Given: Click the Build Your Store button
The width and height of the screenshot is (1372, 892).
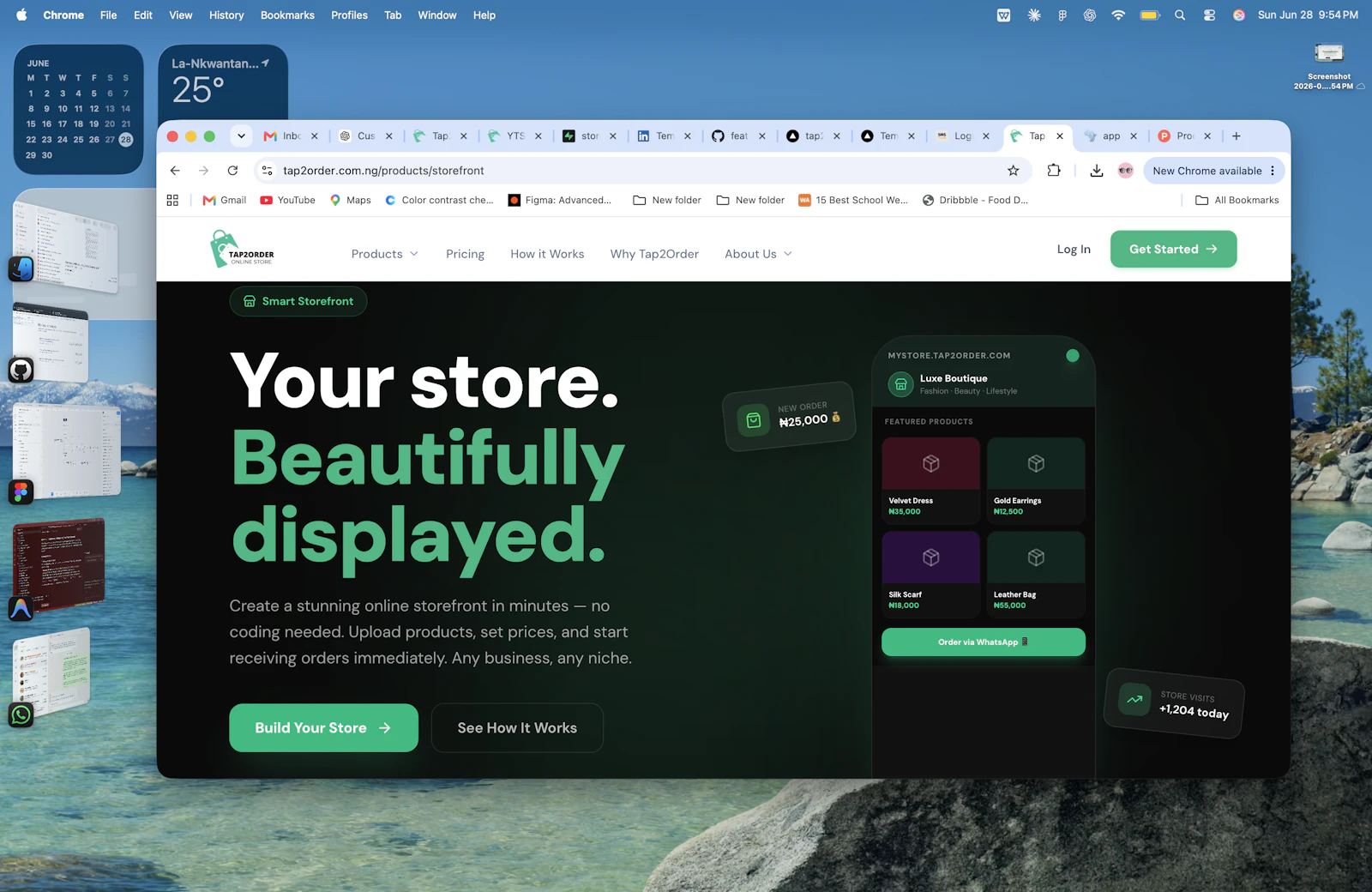Looking at the screenshot, I should tap(323, 728).
